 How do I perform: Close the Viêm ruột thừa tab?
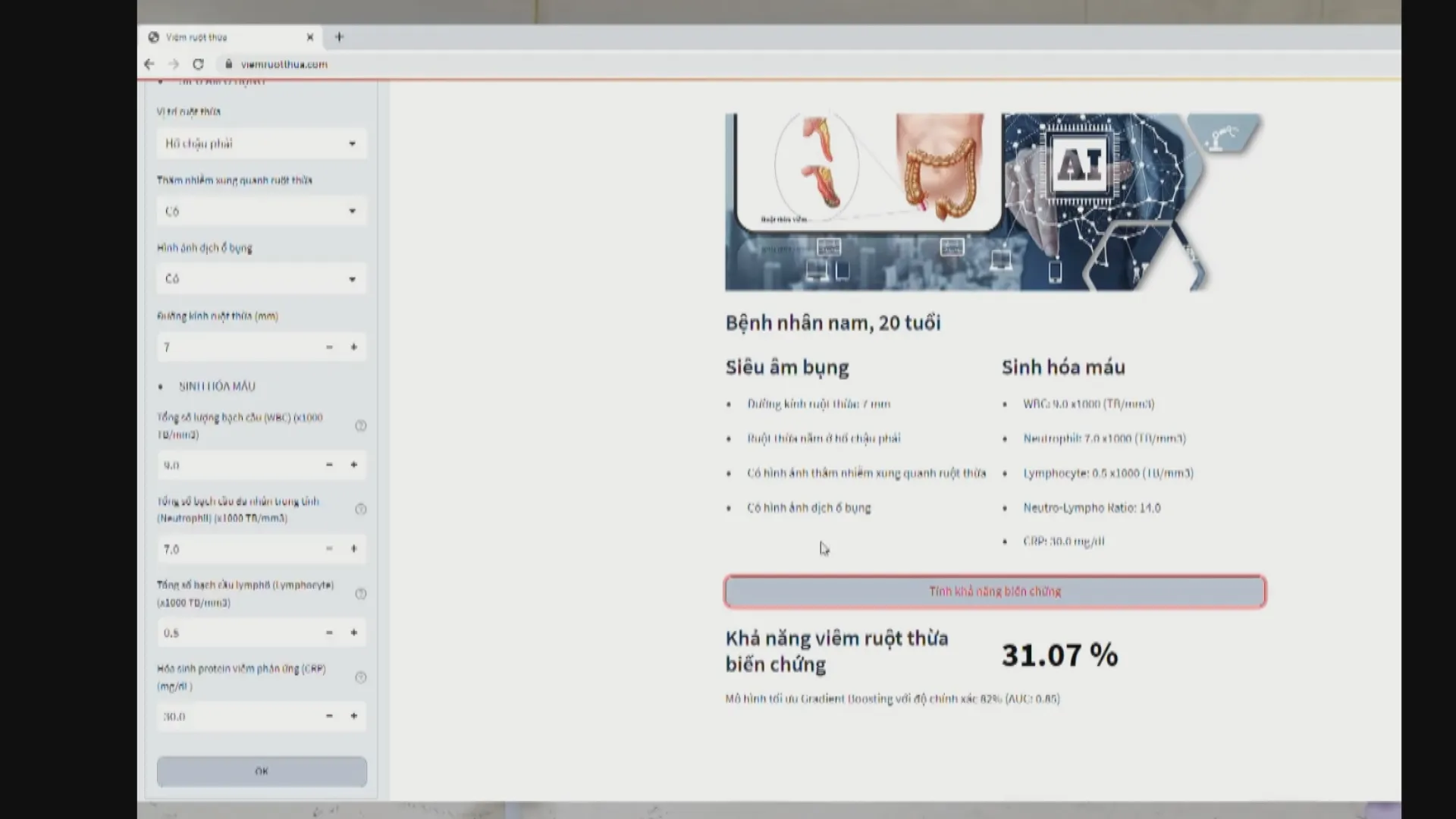click(x=309, y=37)
